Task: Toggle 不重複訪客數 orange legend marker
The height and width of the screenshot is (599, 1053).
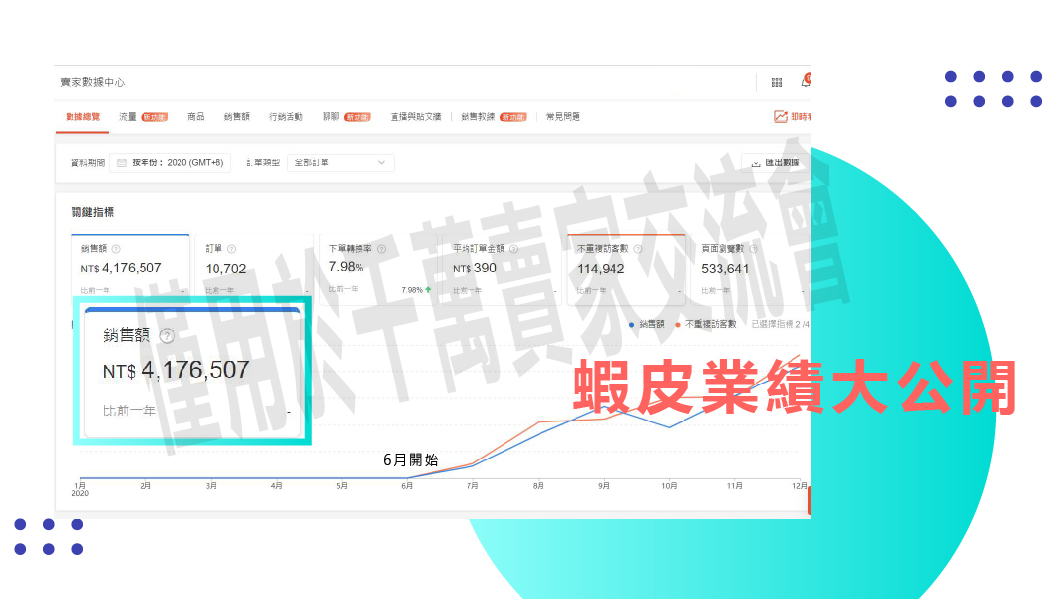Action: pos(678,324)
